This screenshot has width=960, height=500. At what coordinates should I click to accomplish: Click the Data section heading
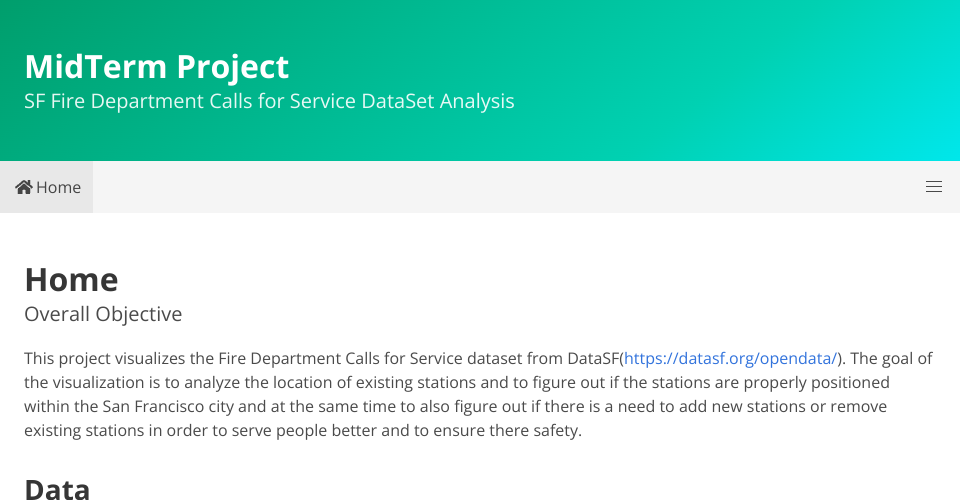point(57,488)
